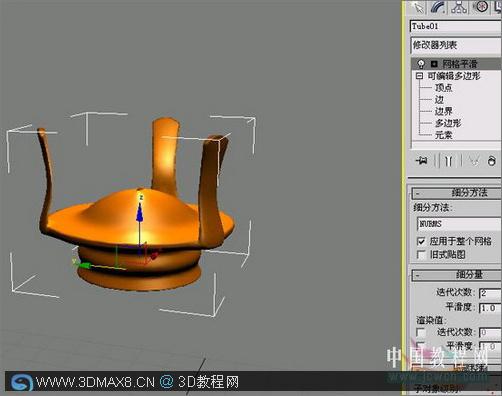Collapse the 细分量 rollout header
Viewport: 502px width, 396px height.
tap(457, 275)
